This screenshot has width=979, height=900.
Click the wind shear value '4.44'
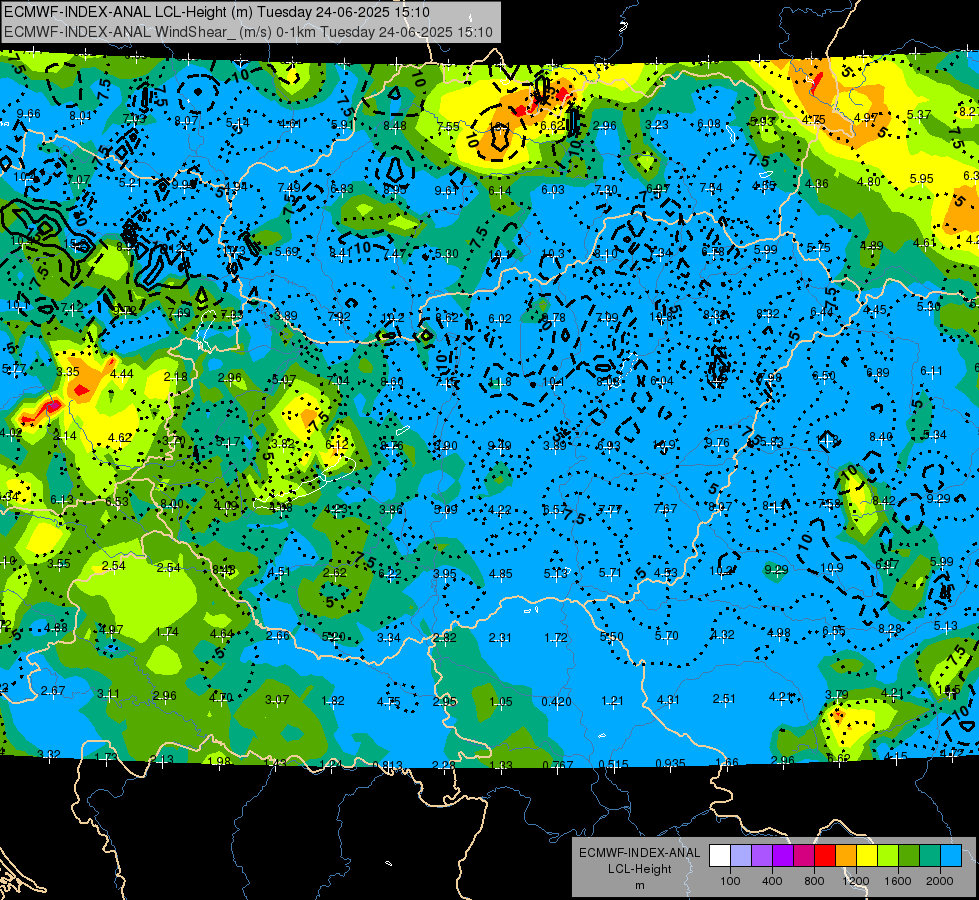[122, 373]
